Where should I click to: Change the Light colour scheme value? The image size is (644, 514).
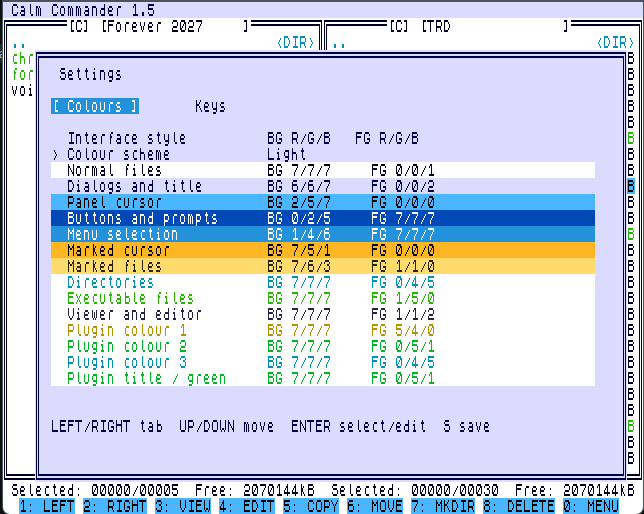(286, 154)
